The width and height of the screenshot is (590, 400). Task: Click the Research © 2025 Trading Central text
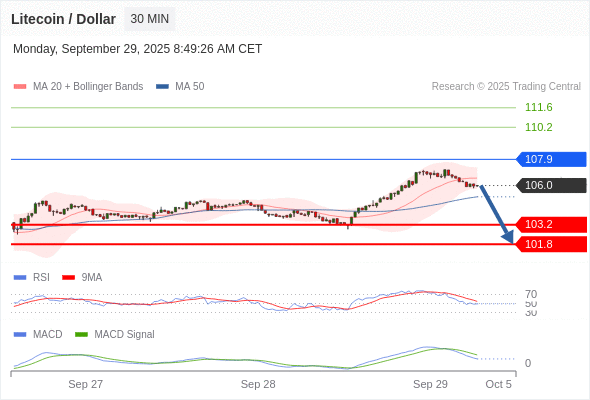(x=506, y=87)
